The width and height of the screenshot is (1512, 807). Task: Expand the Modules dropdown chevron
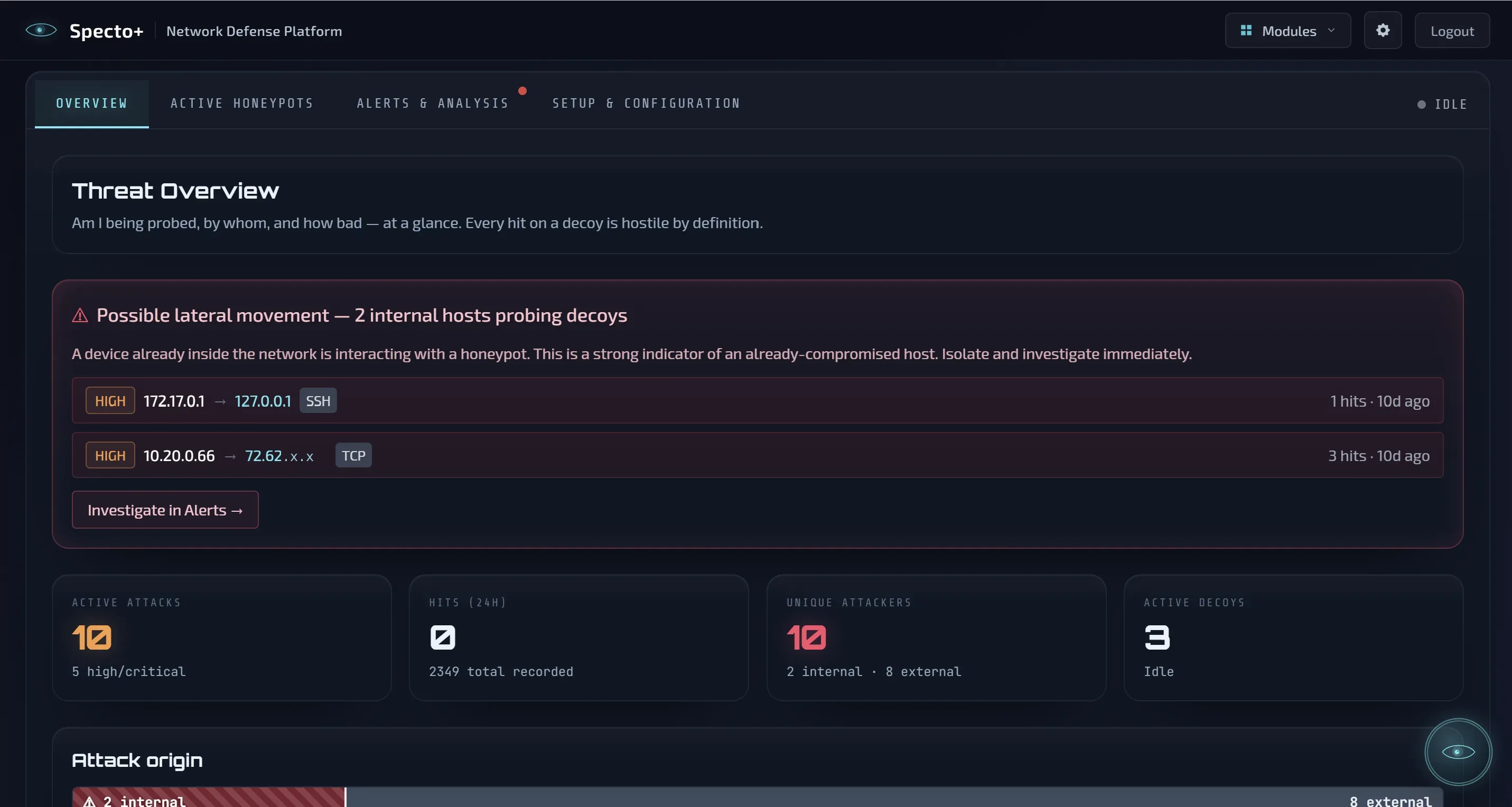click(x=1331, y=31)
